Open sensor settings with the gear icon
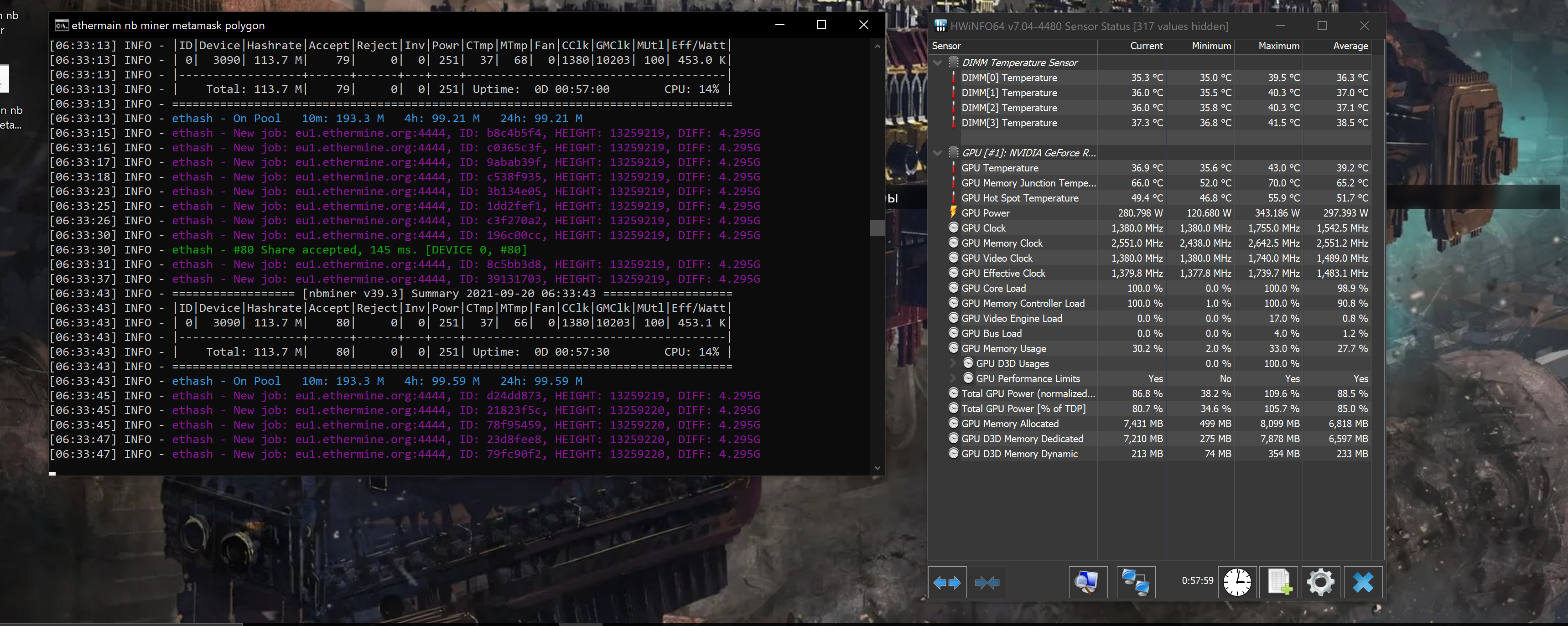 tap(1320, 583)
